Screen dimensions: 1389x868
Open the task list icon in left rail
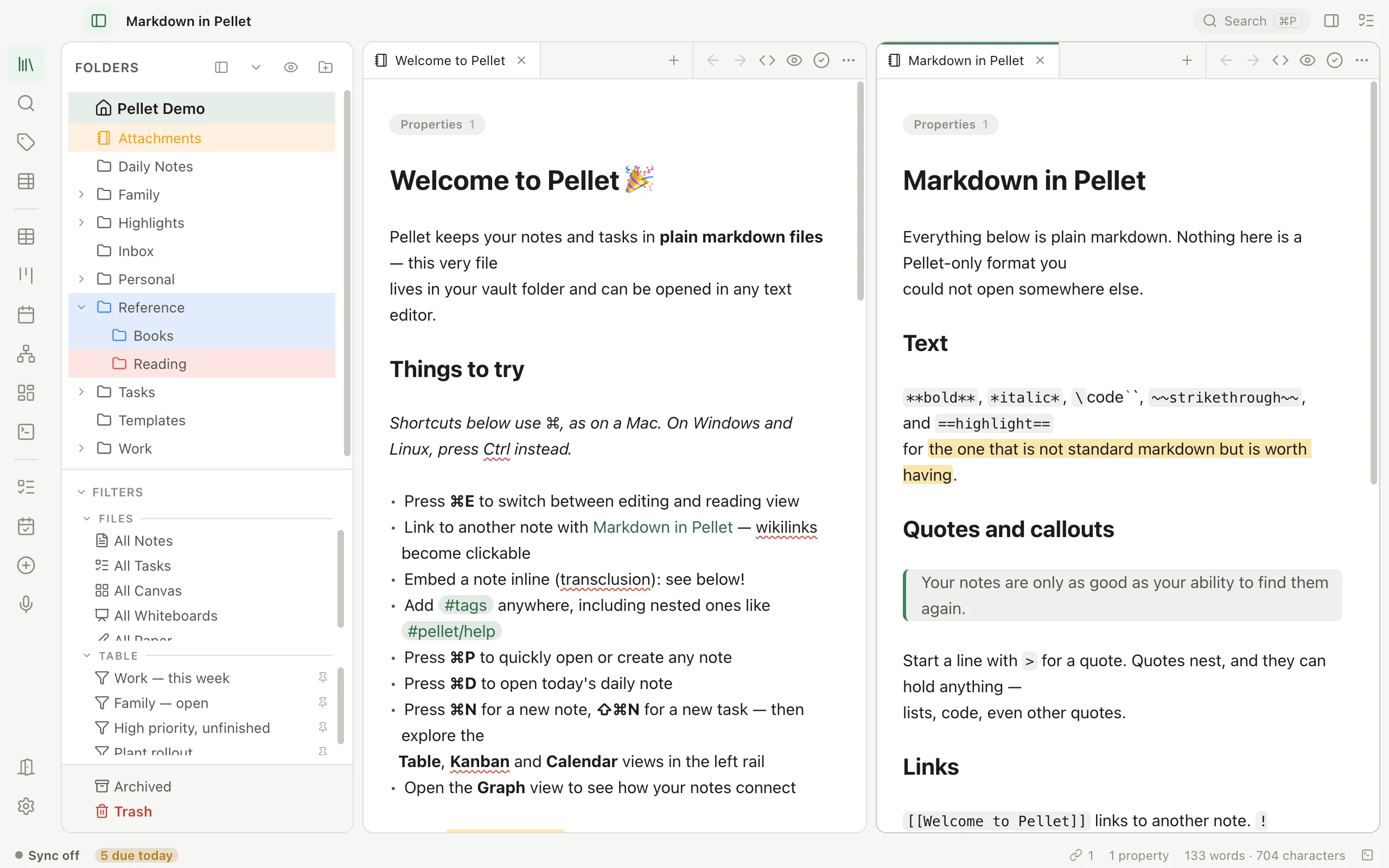click(26, 487)
